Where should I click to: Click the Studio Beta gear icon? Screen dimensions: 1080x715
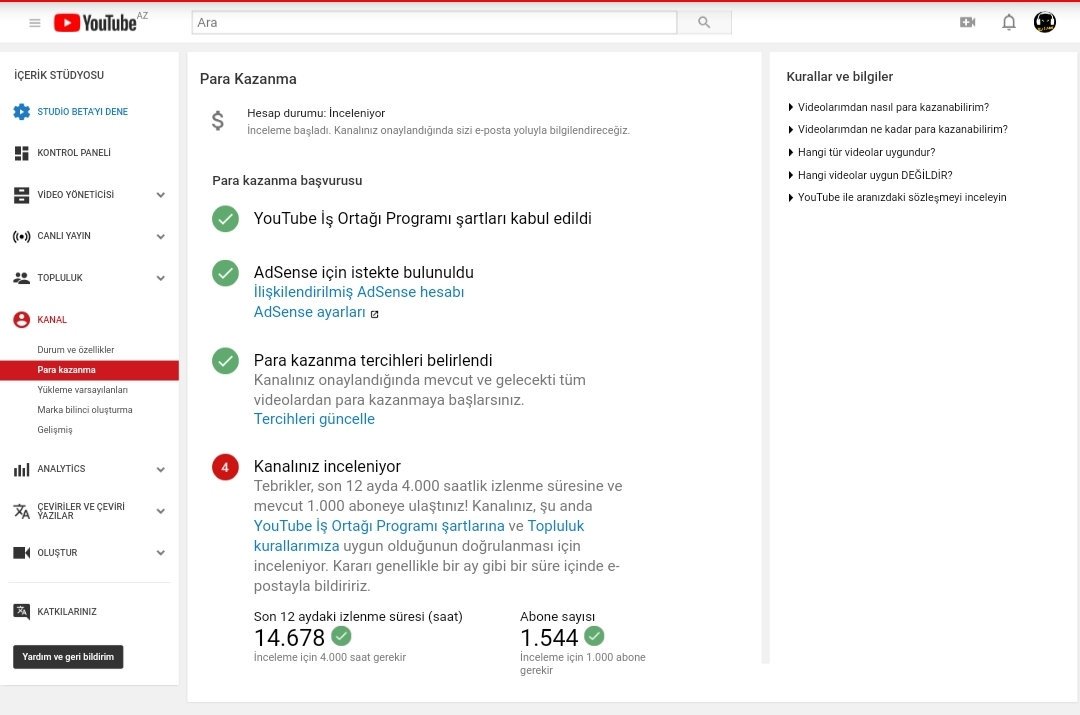[21, 111]
